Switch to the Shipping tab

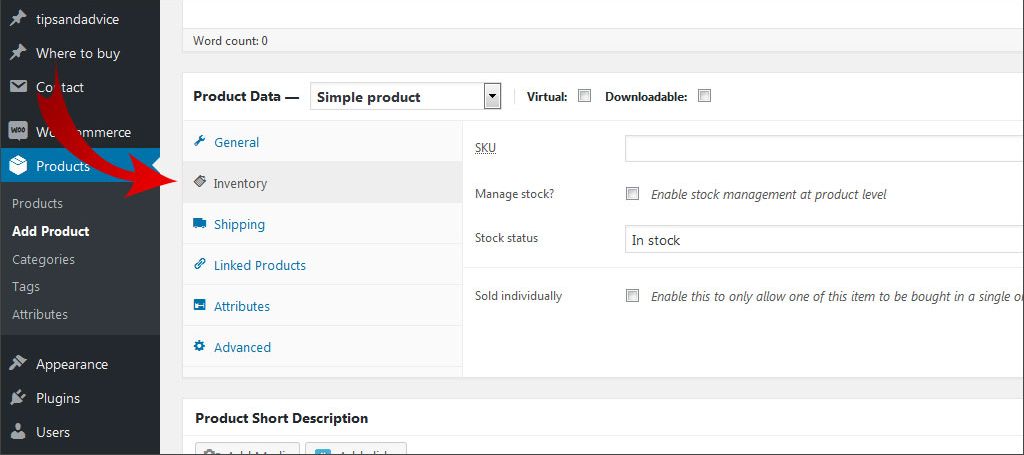[239, 225]
